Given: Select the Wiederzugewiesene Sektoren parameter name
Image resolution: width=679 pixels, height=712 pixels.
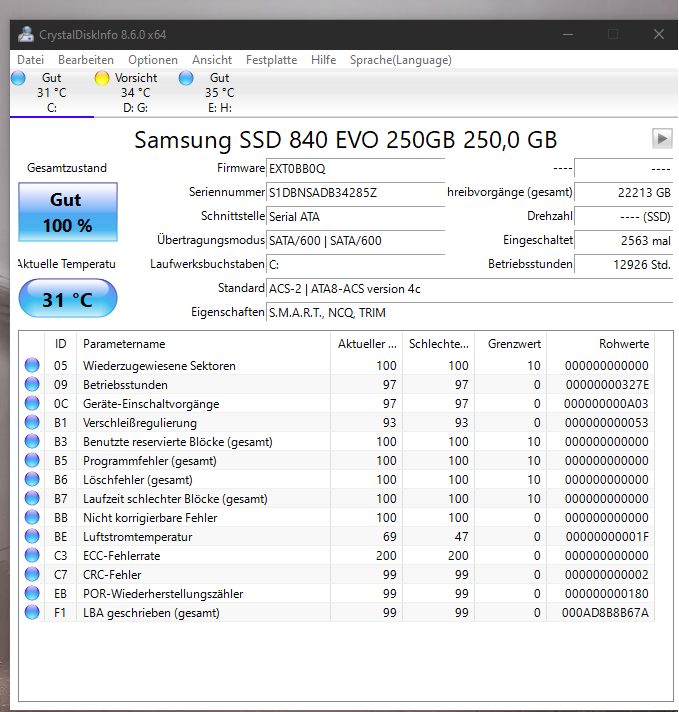Looking at the screenshot, I should pos(159,366).
